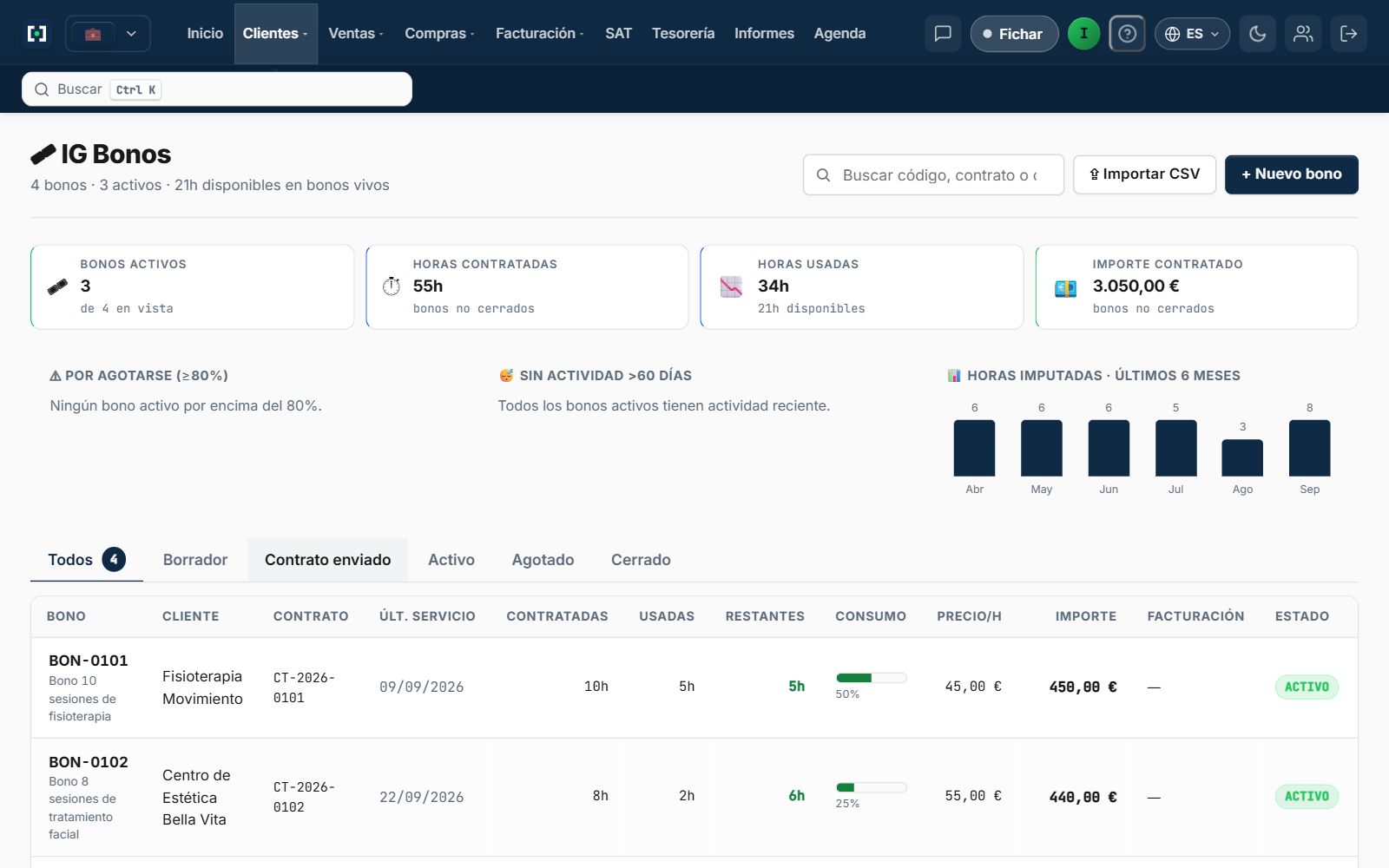Viewport: 1389px width, 868px height.
Task: Focus the global Buscar search field
Action: 217,89
